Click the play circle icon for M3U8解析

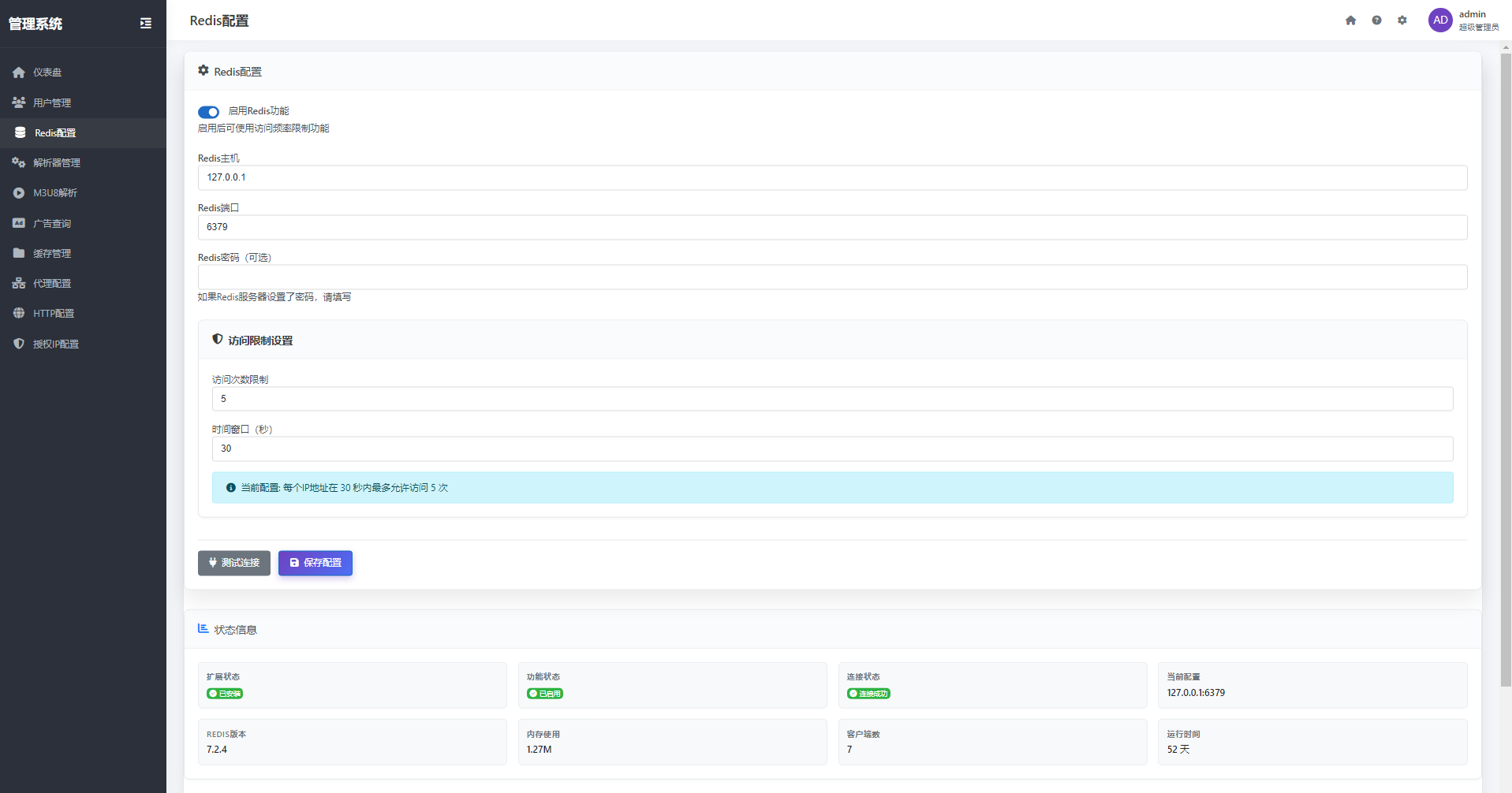pyautogui.click(x=19, y=193)
